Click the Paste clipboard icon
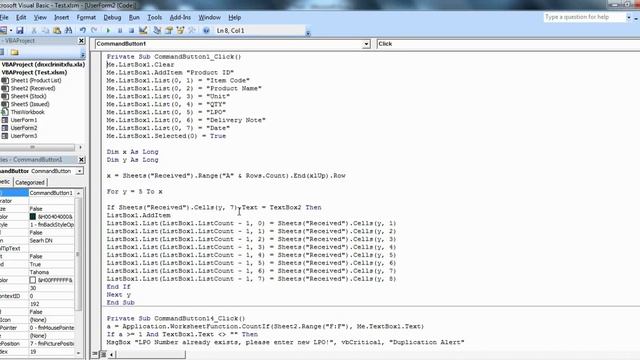 57,31
